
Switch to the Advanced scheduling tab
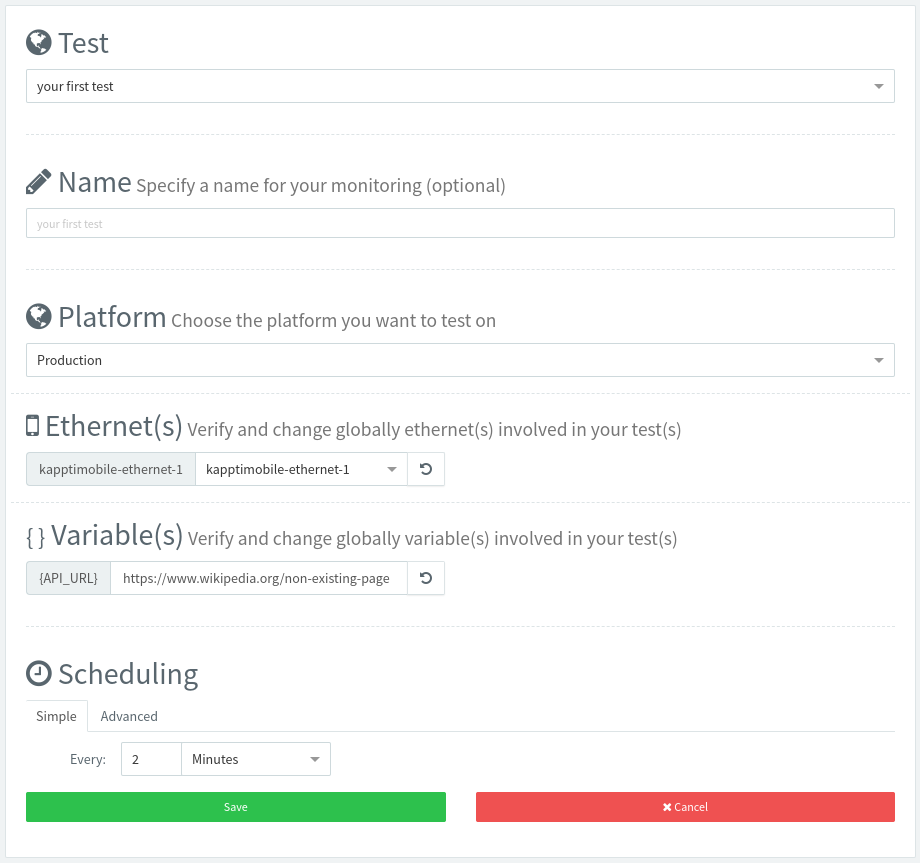pyautogui.click(x=129, y=716)
